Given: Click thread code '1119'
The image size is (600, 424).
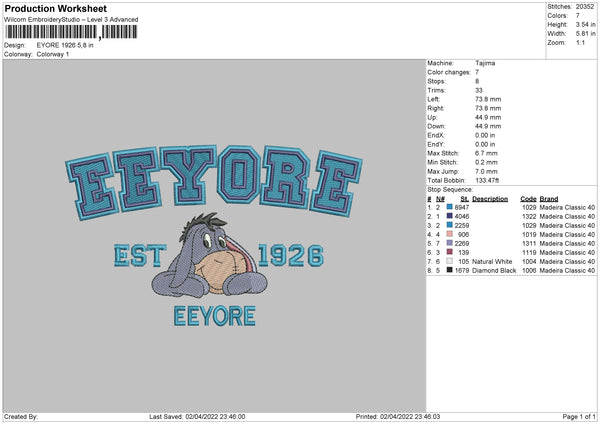Looking at the screenshot, I should click(529, 253).
